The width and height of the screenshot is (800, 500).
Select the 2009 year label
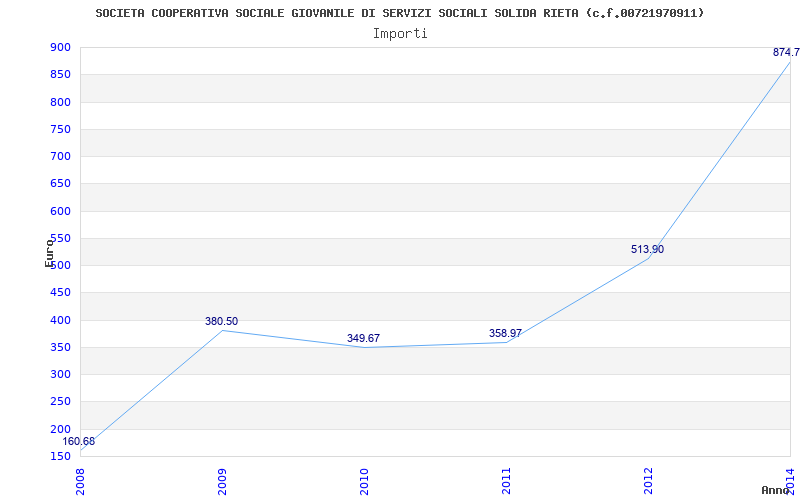tap(222, 480)
